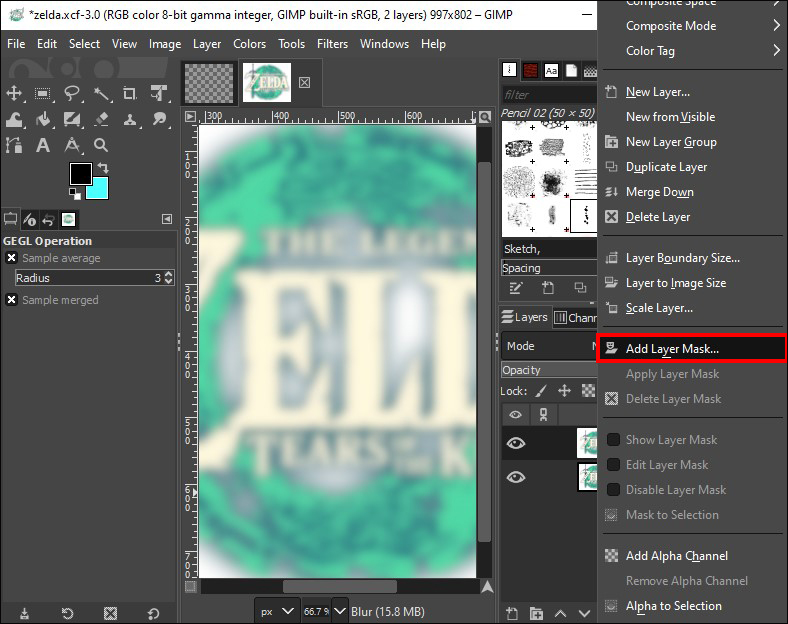The height and width of the screenshot is (624, 788).
Task: Select the Move tool
Action: (x=14, y=93)
